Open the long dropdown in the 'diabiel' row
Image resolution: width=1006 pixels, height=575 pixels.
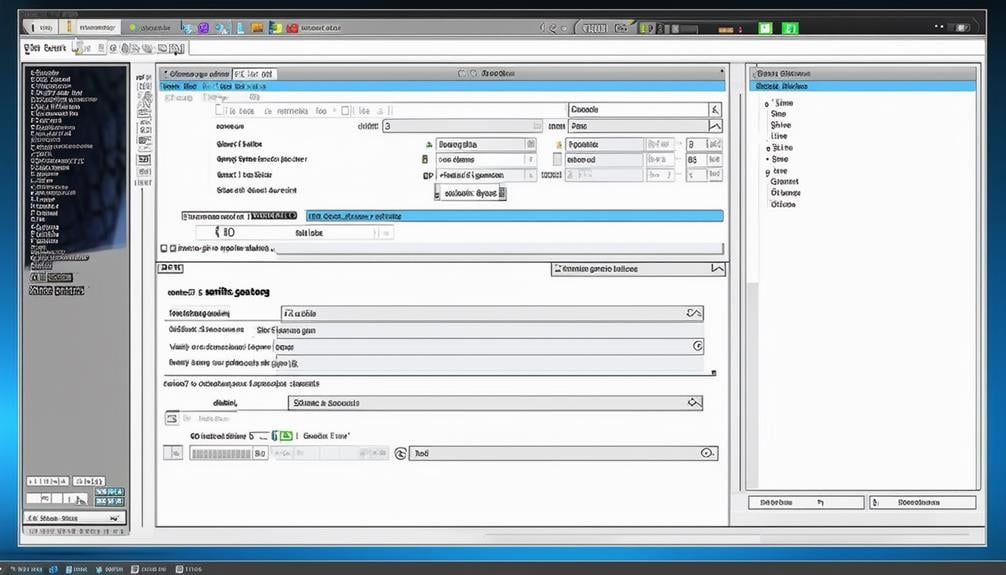click(x=495, y=403)
